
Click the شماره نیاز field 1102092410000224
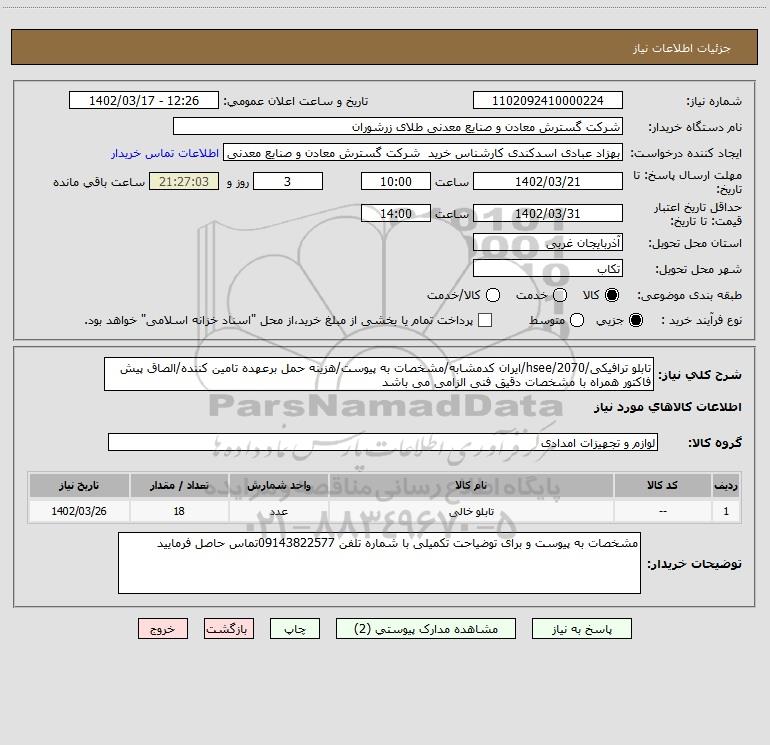click(x=548, y=101)
